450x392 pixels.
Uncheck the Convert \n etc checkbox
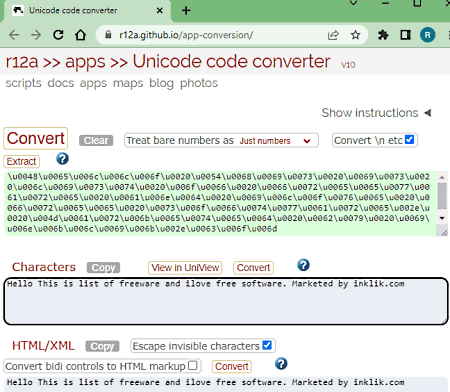click(409, 139)
